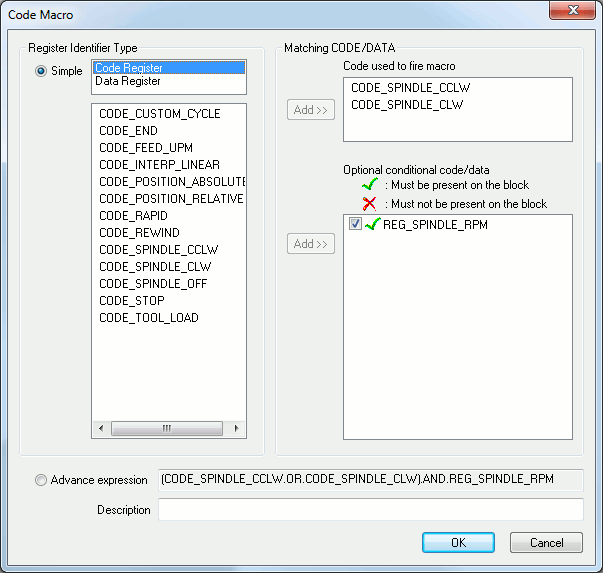Select CODE_FEED_UPM in the code list
The image size is (603, 573).
click(x=146, y=148)
